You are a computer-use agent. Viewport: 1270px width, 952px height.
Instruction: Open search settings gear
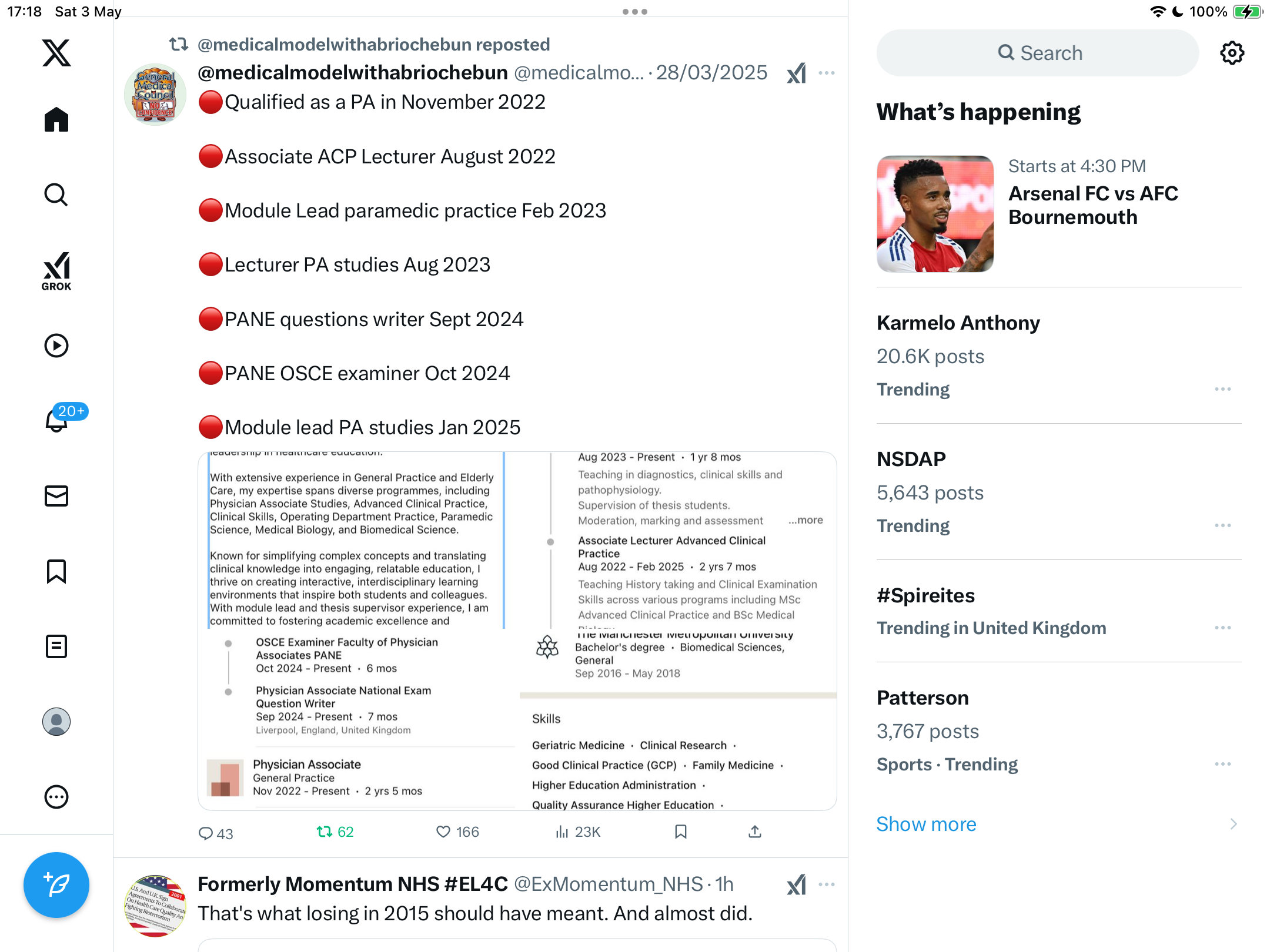pos(1232,53)
